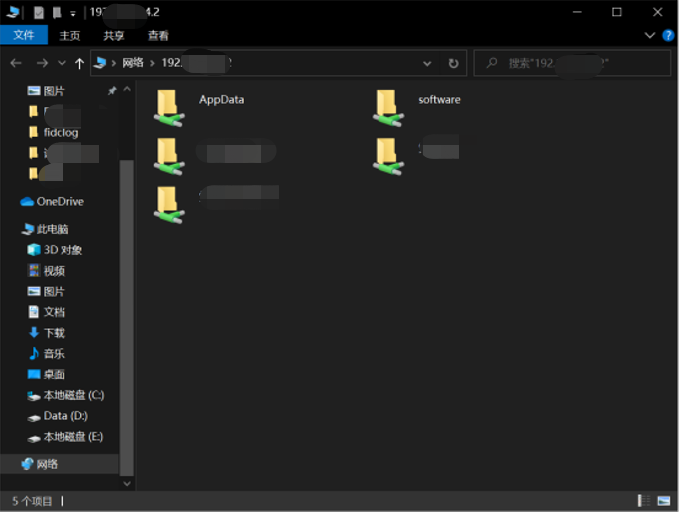Refresh the current folder view
Image resolution: width=679 pixels, height=513 pixels.
[453, 63]
